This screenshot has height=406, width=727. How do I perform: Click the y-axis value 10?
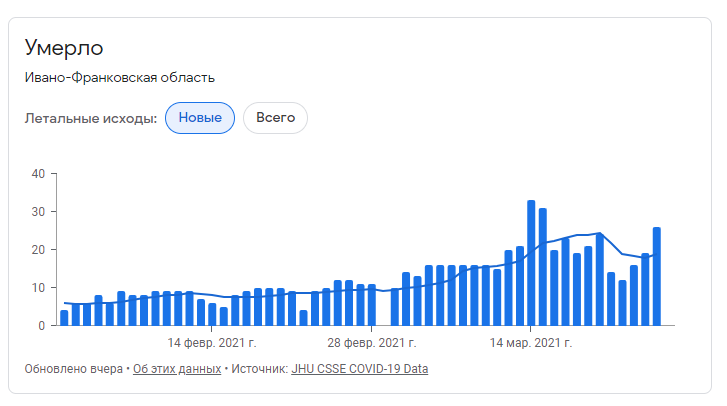pos(39,288)
